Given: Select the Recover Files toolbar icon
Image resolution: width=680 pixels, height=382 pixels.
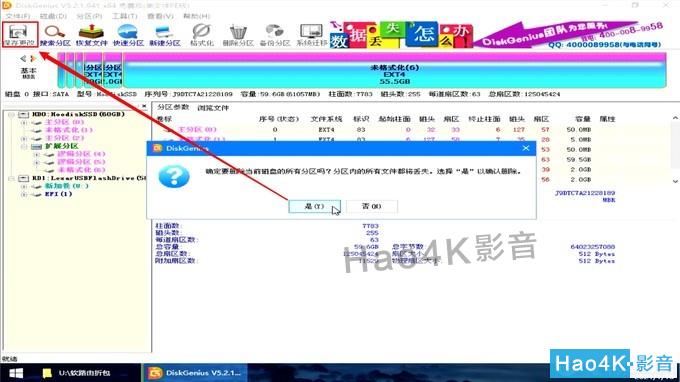Looking at the screenshot, I should coord(92,35).
